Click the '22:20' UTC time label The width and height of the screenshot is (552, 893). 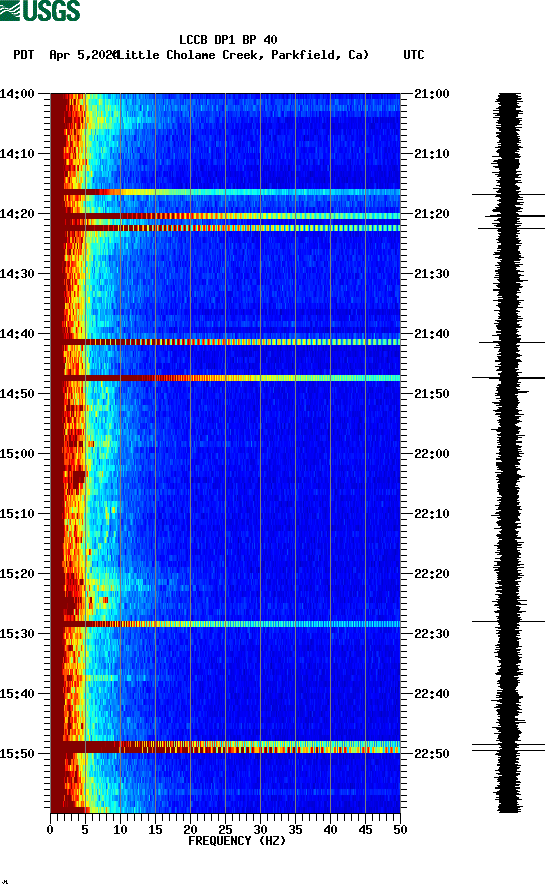tap(432, 574)
